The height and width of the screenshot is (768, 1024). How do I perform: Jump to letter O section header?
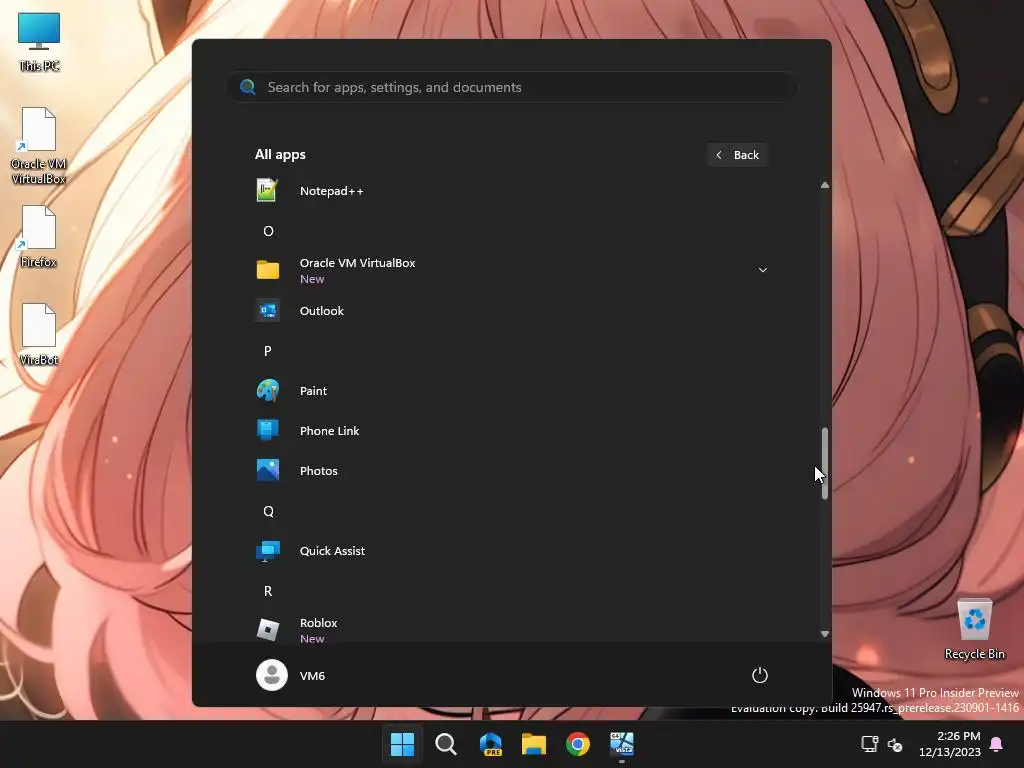[x=268, y=231]
